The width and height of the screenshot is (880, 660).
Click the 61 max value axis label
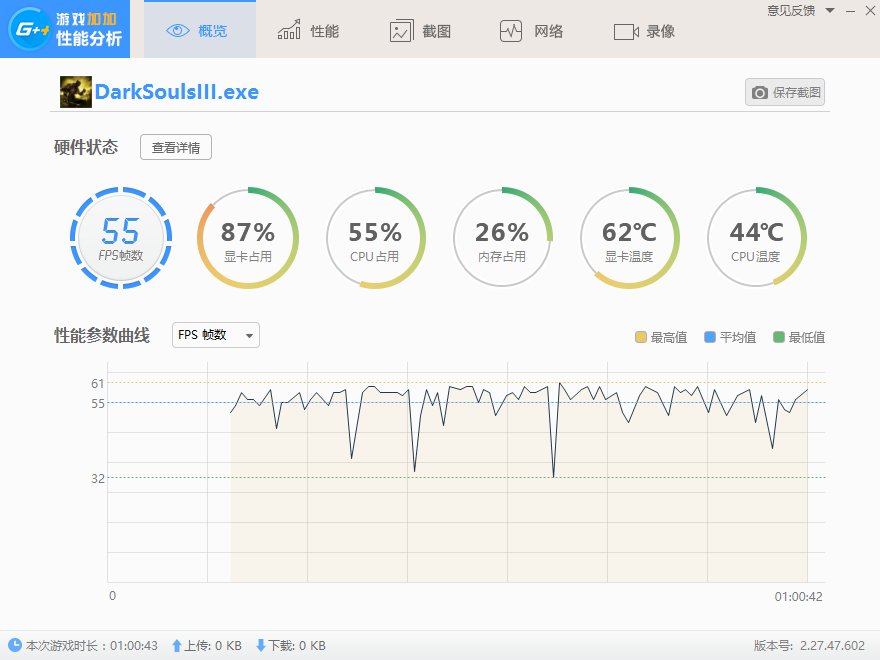click(x=98, y=383)
